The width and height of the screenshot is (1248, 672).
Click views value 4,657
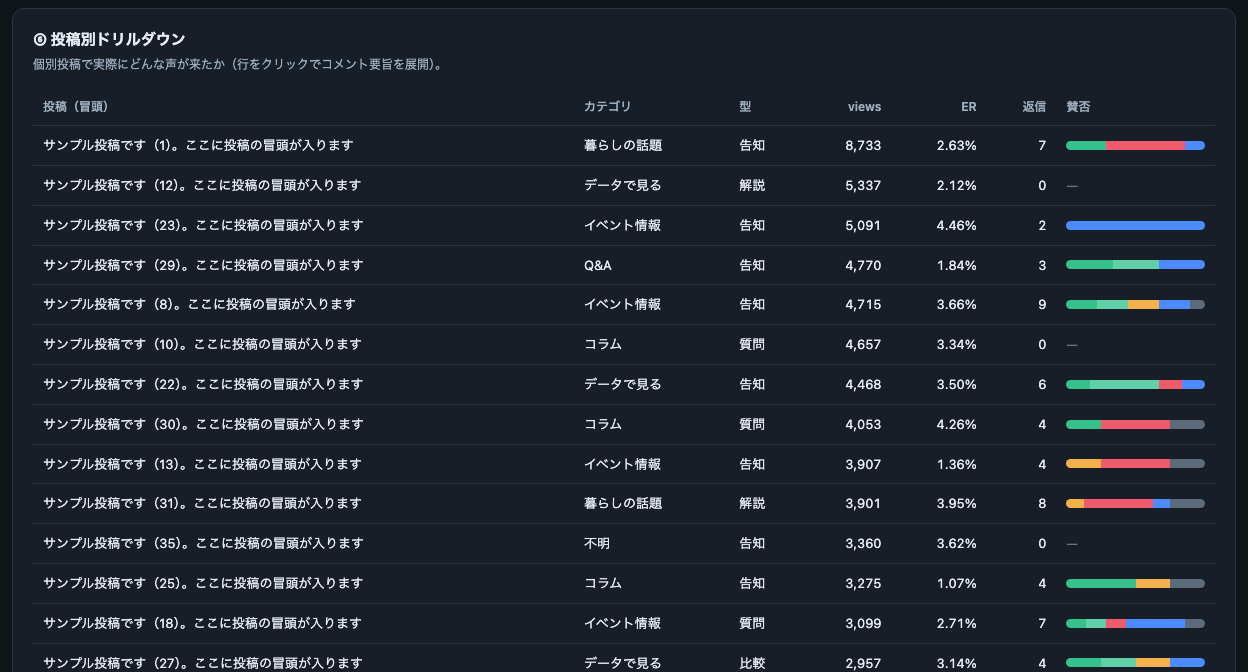pyautogui.click(x=863, y=345)
